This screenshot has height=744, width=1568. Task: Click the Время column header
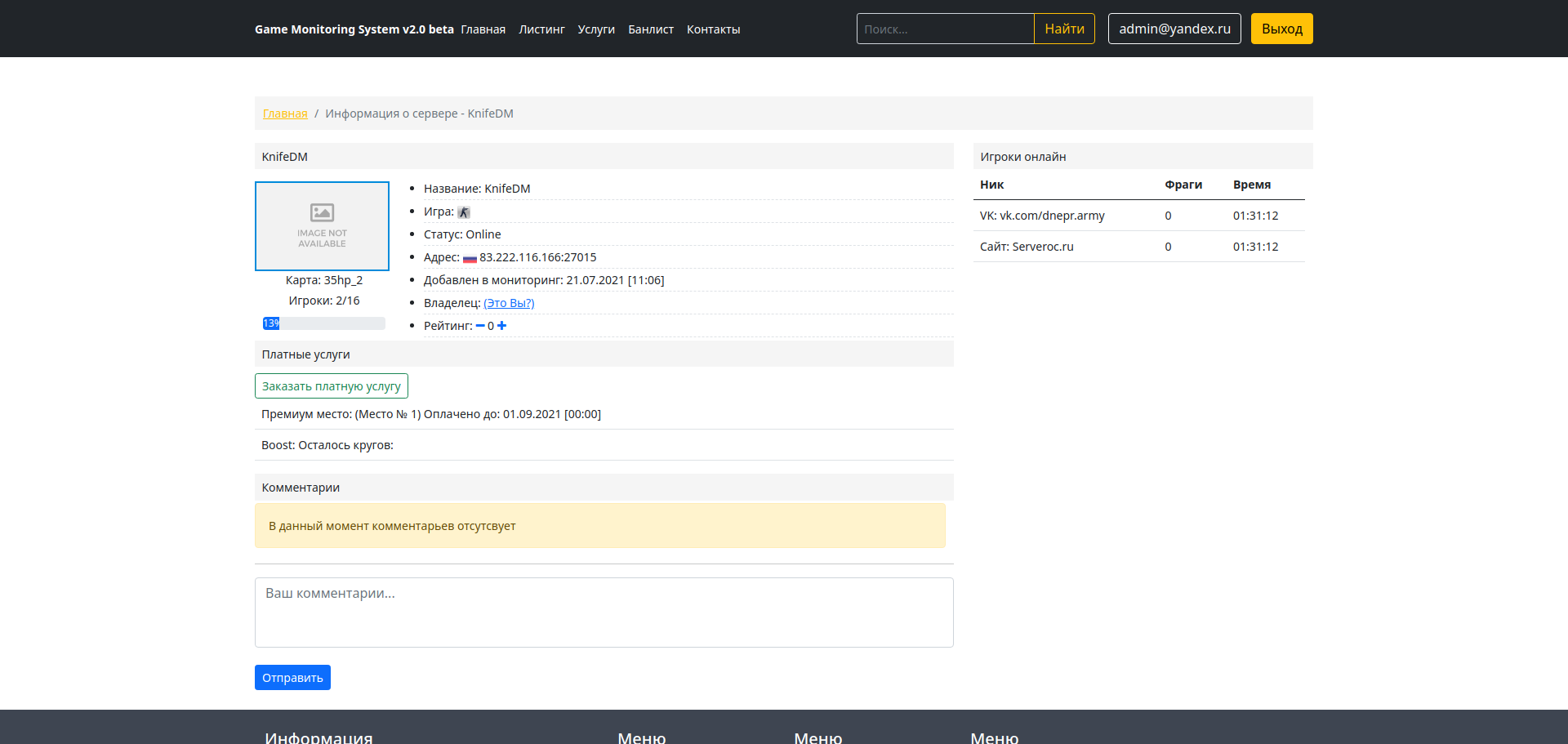pos(1252,185)
